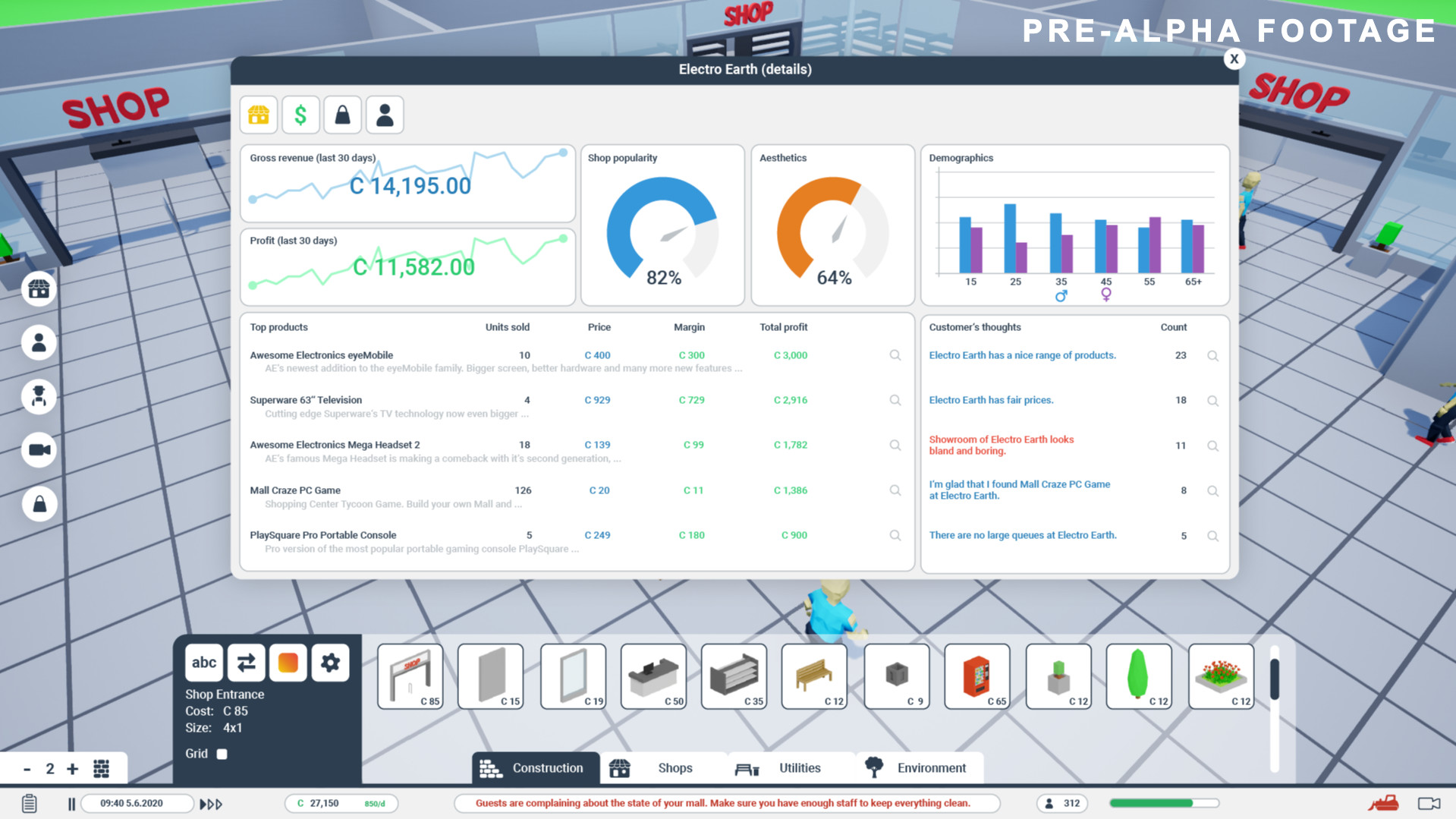Click the orange color swatch
This screenshot has width=1456, height=819.
click(288, 663)
